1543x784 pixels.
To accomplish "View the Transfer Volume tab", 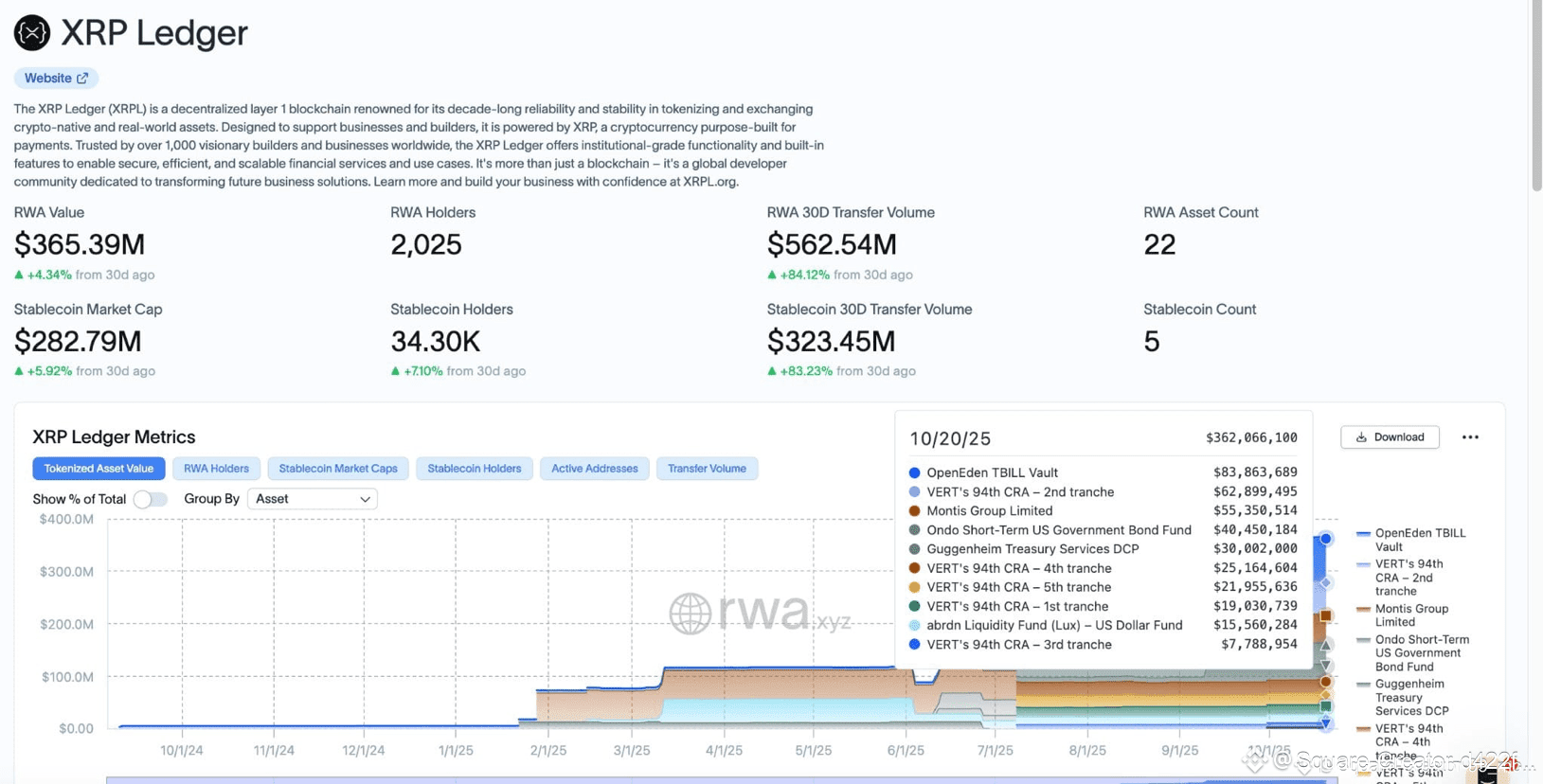I will [707, 469].
